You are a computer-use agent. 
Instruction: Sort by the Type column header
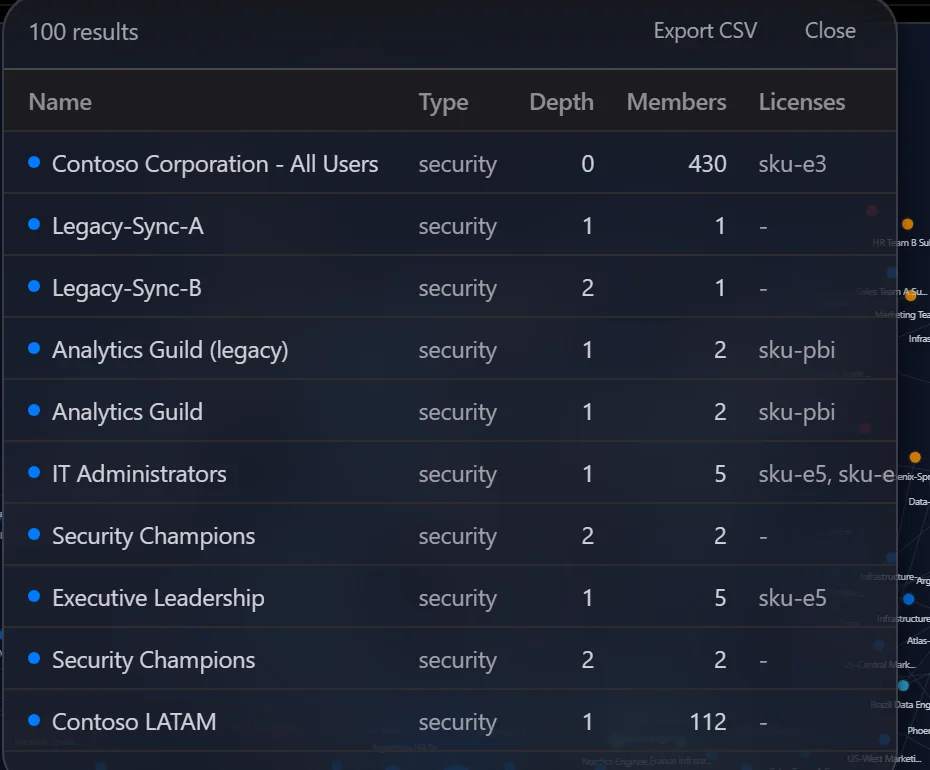pos(443,102)
